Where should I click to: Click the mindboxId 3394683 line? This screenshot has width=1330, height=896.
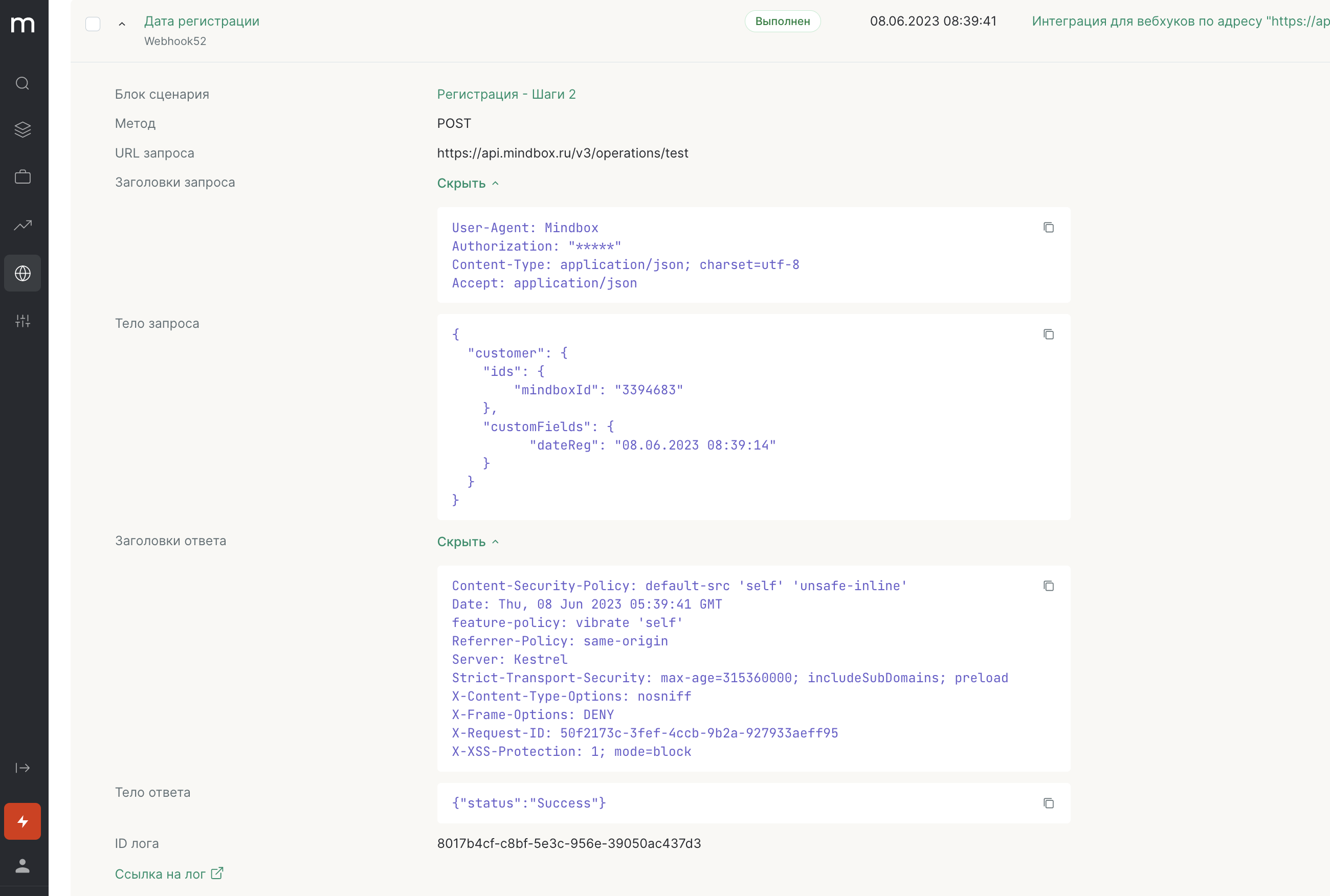[x=598, y=390]
